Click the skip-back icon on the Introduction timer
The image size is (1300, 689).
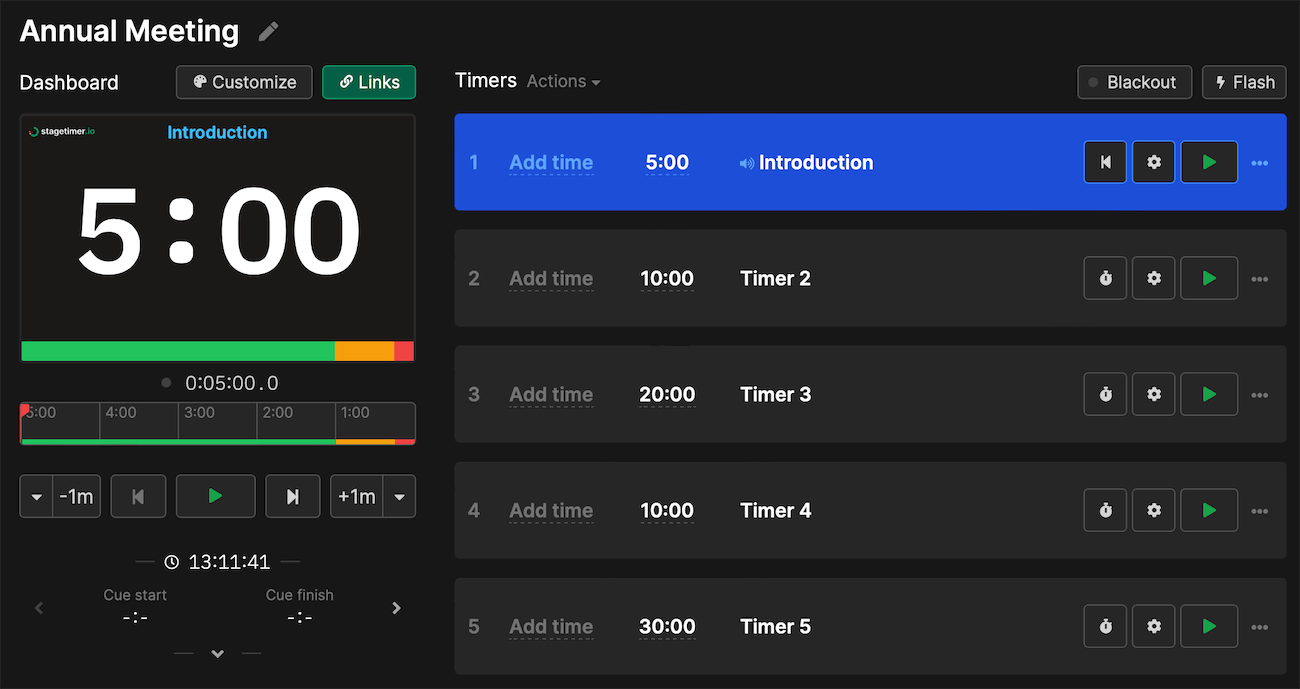pyautogui.click(x=1105, y=162)
